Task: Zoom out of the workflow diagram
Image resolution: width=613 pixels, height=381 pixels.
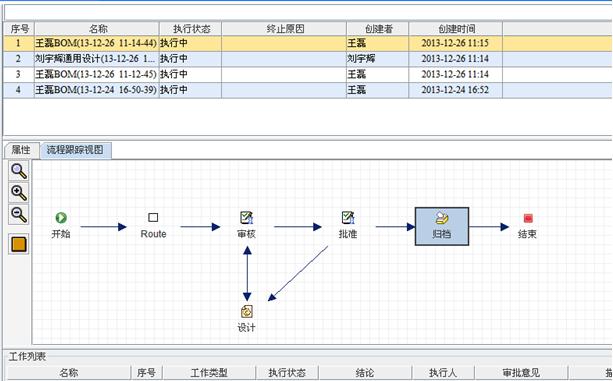Action: point(19,215)
